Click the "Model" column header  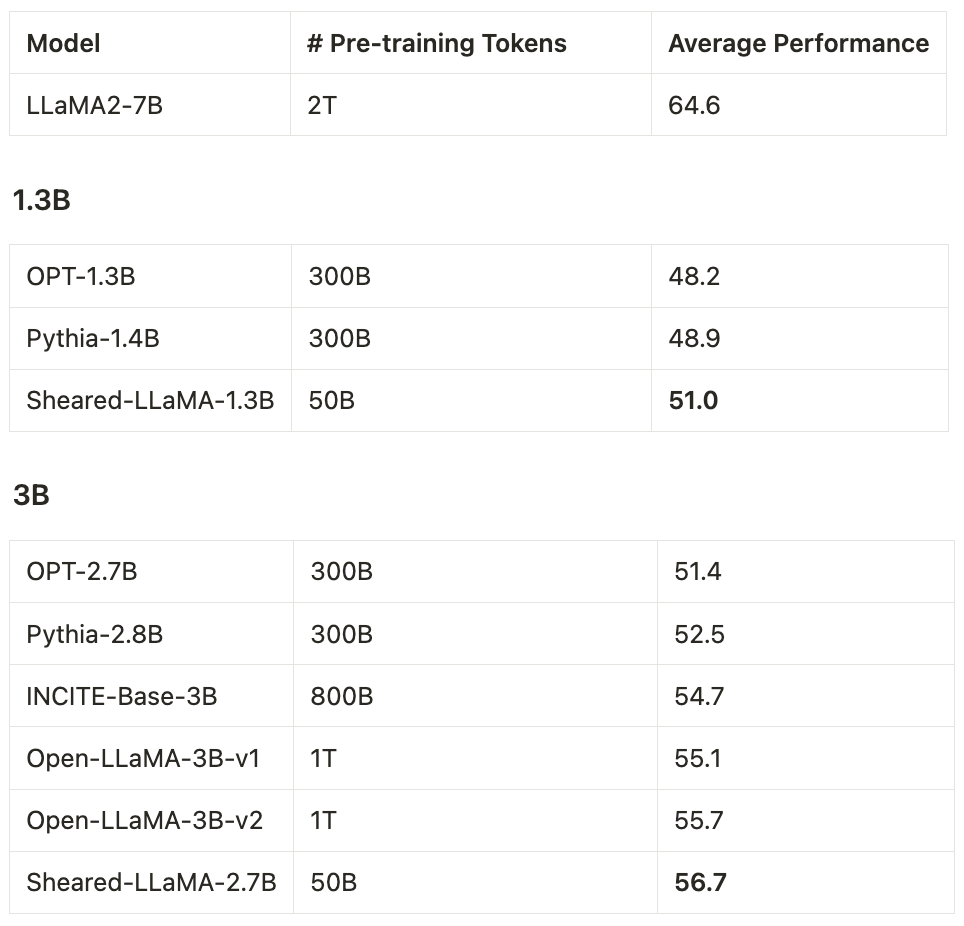[x=63, y=44]
